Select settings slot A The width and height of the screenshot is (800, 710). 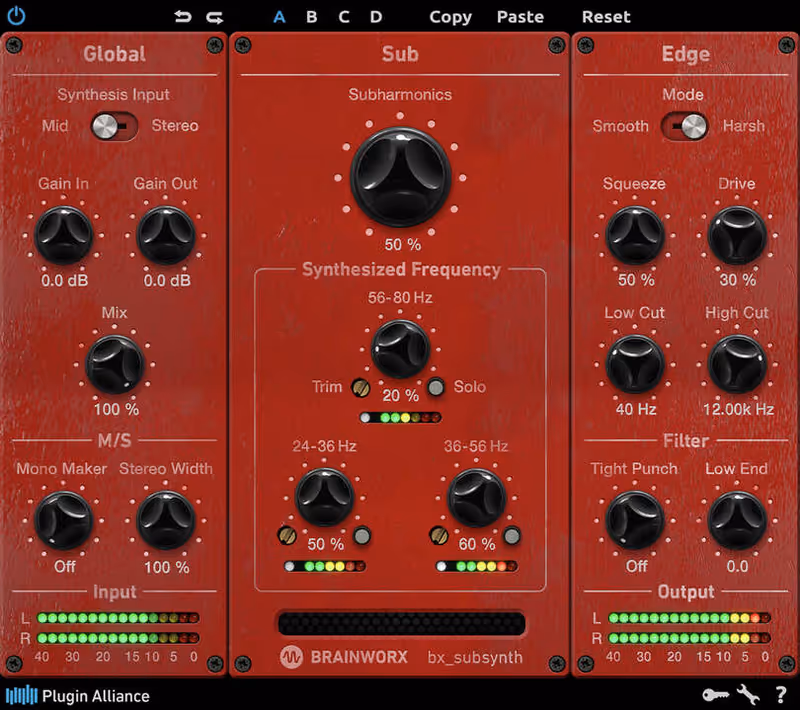279,17
